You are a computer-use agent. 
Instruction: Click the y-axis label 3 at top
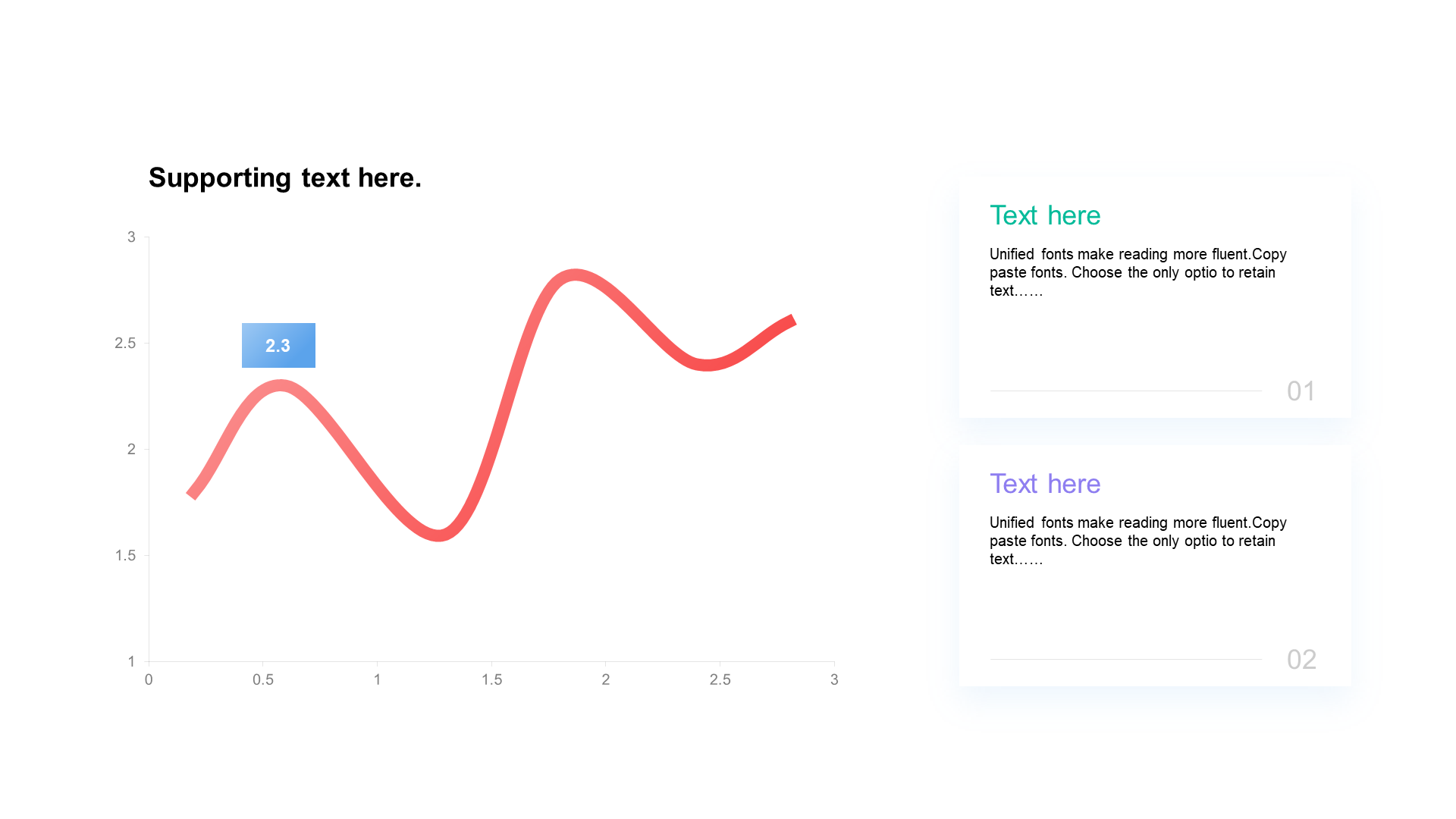[x=131, y=237]
